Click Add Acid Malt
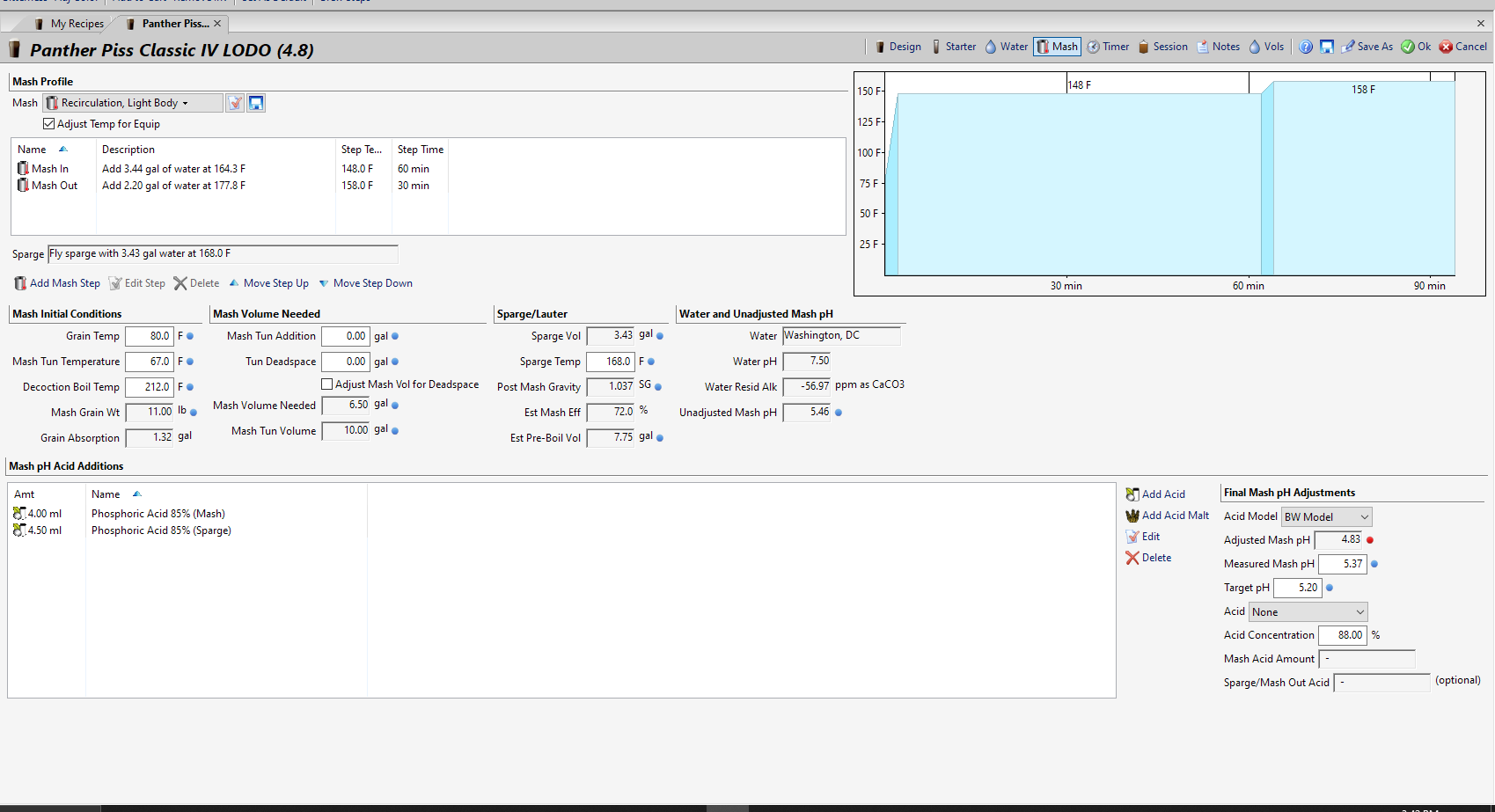 1168,516
